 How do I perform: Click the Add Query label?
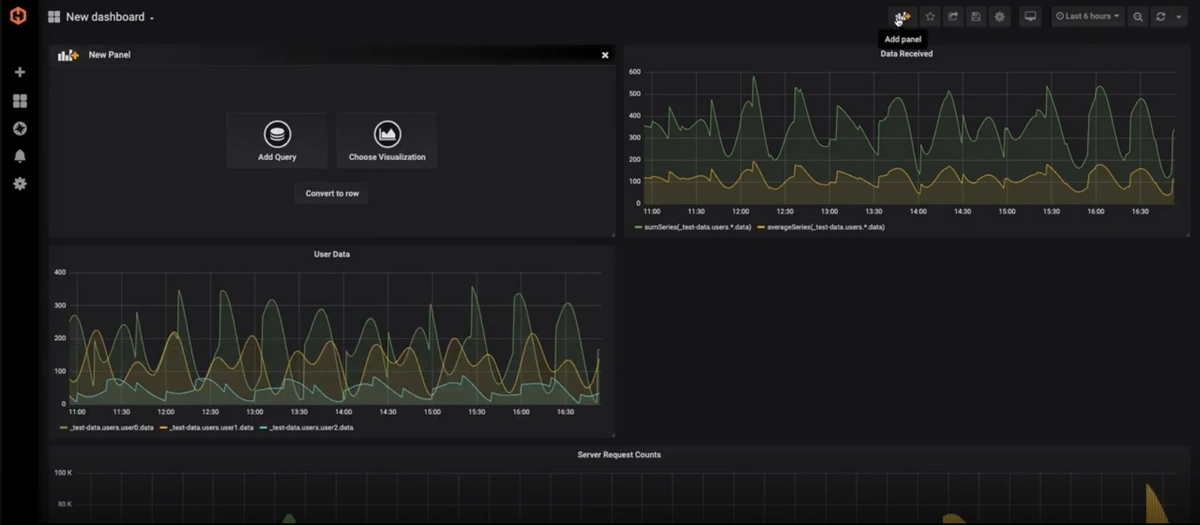tap(277, 157)
